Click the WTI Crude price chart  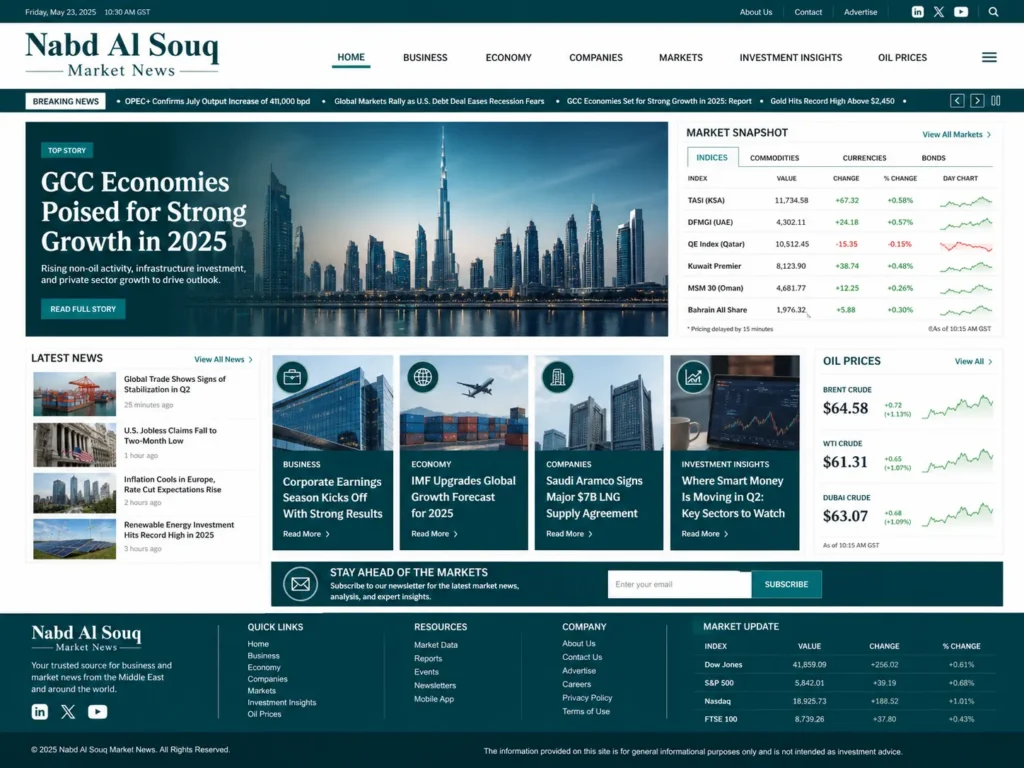[x=957, y=460]
